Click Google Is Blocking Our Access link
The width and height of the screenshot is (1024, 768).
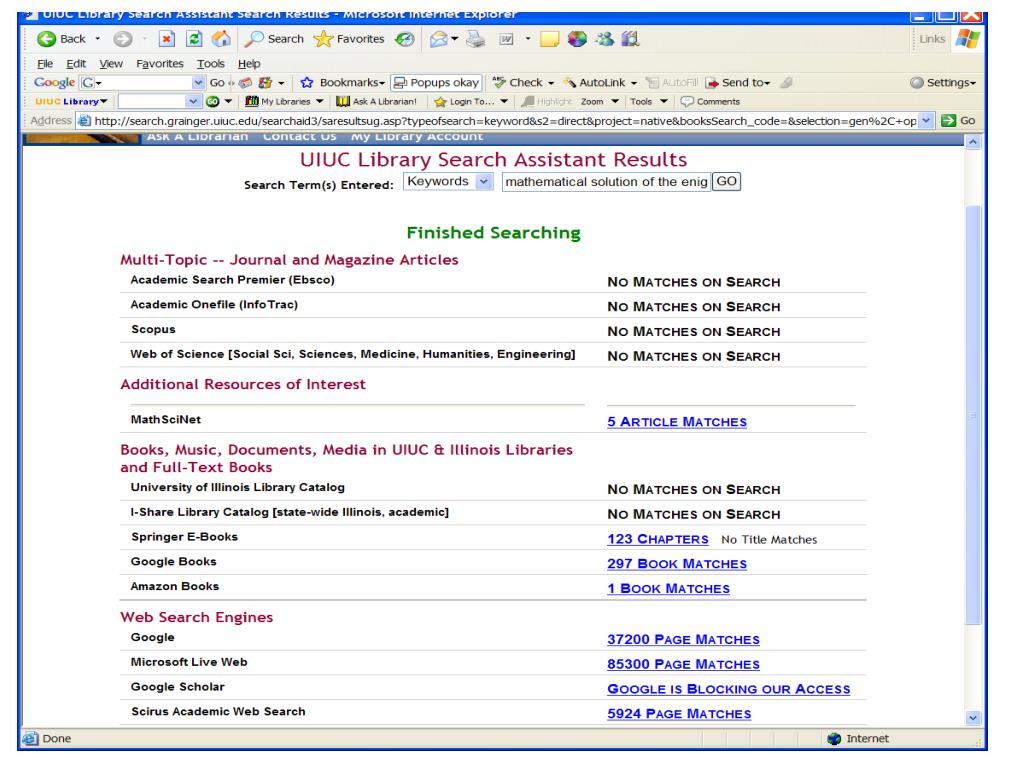pyautogui.click(x=729, y=689)
